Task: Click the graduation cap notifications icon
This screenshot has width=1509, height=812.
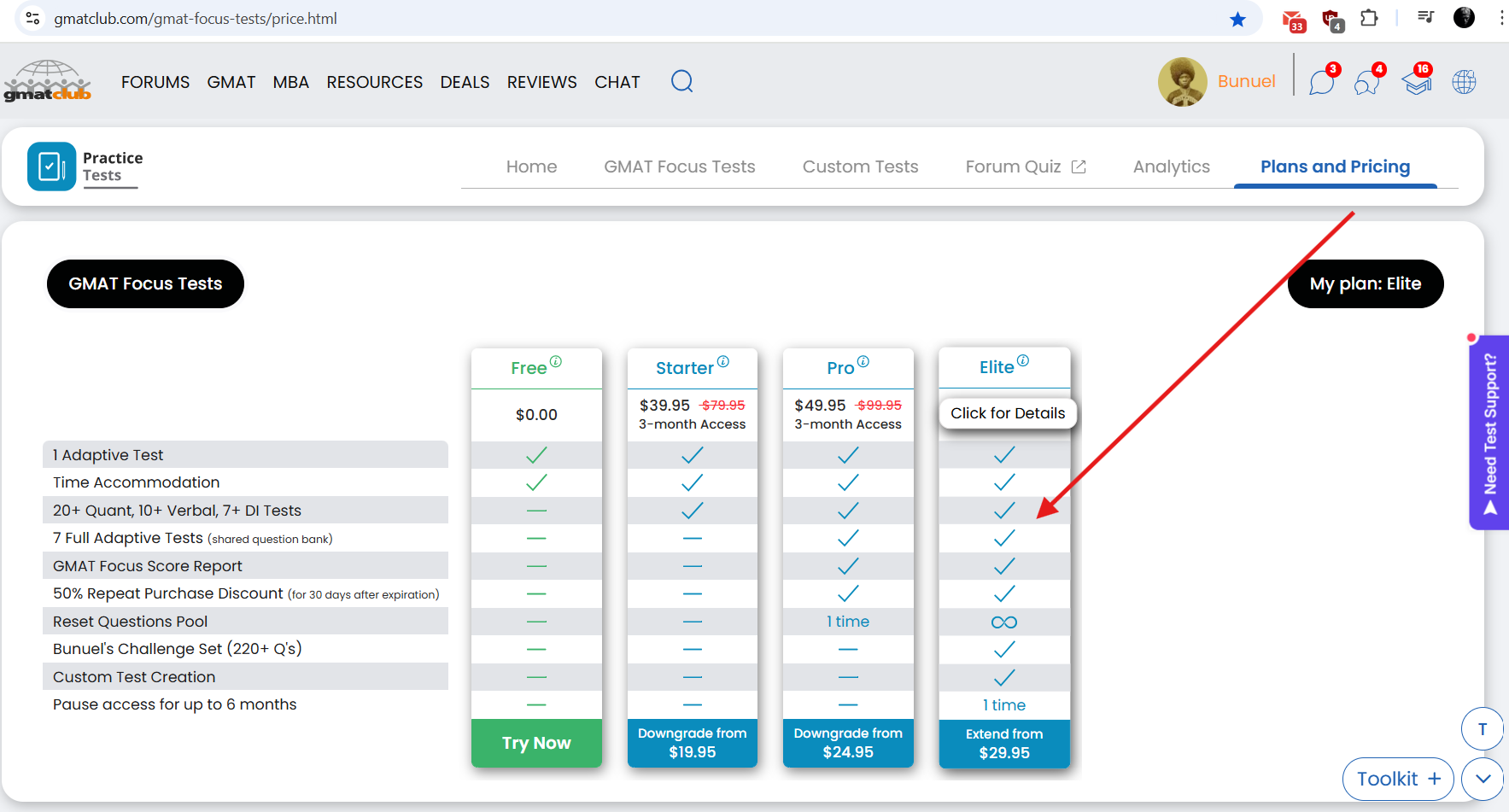Action: 1417,83
